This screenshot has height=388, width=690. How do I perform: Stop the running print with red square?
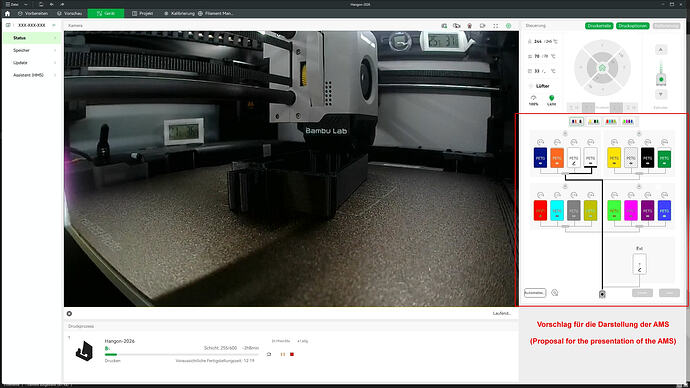(x=292, y=354)
